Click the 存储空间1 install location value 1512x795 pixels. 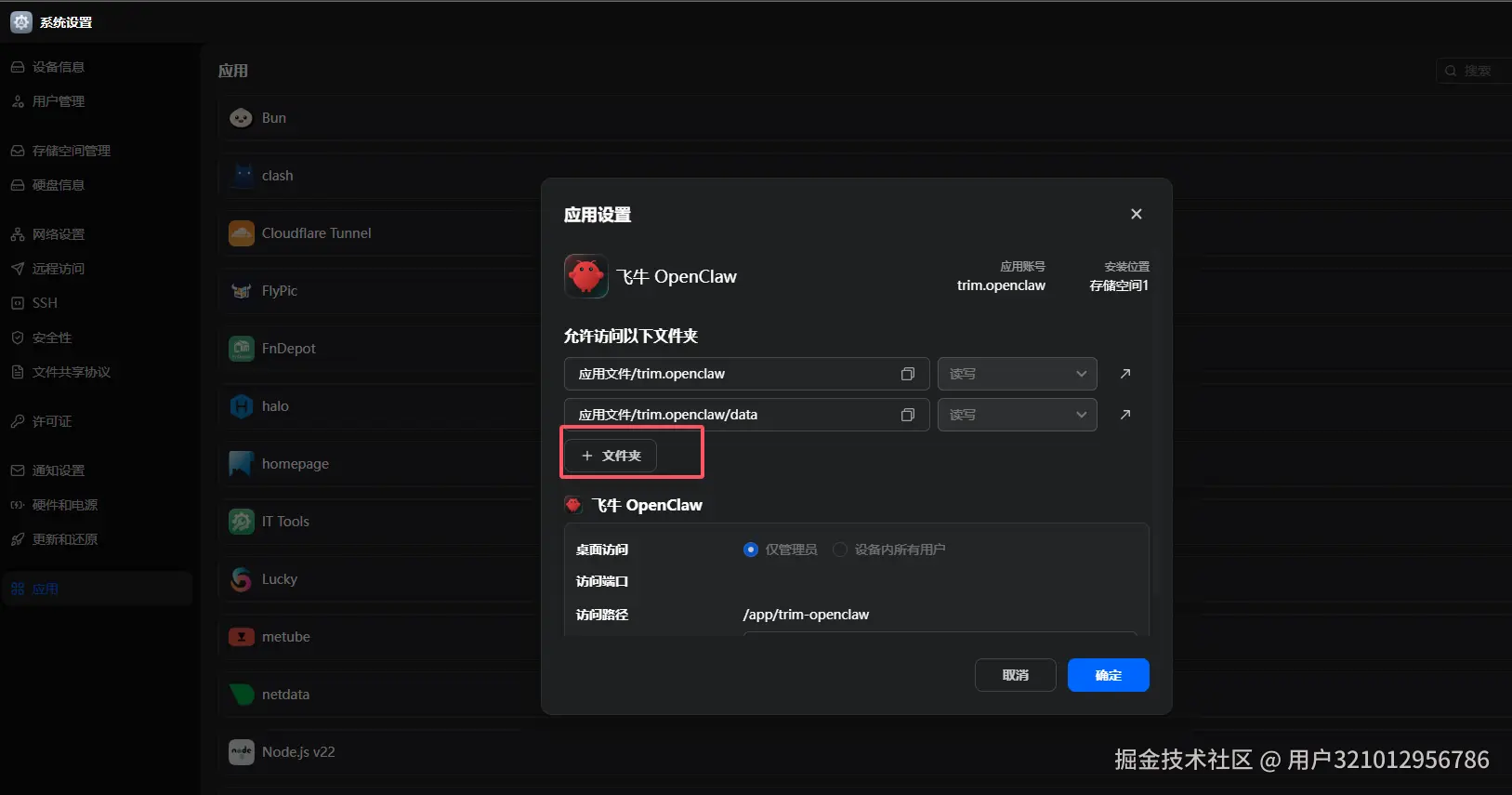tap(1119, 285)
